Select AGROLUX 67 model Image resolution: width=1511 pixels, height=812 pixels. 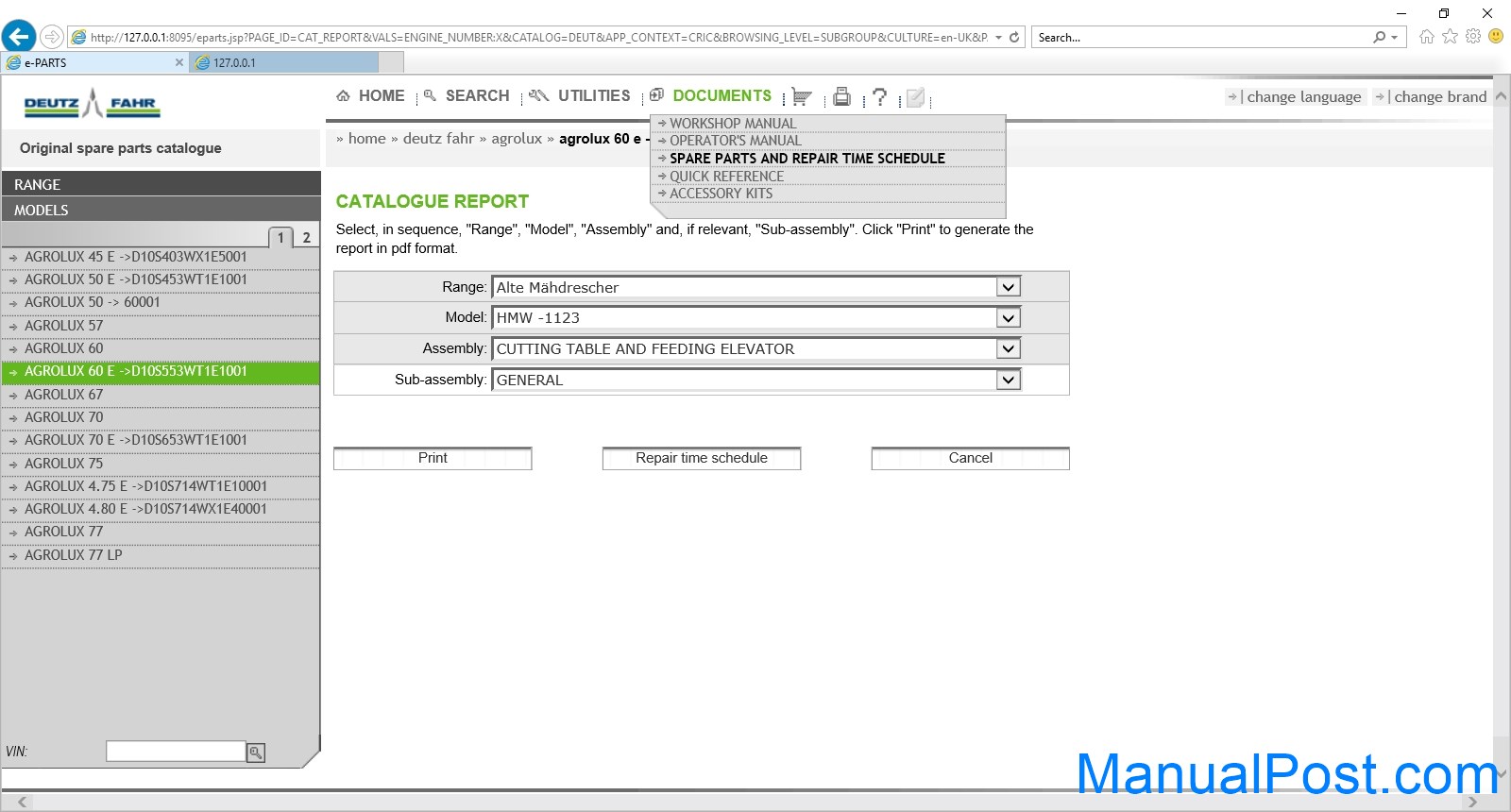(161, 395)
